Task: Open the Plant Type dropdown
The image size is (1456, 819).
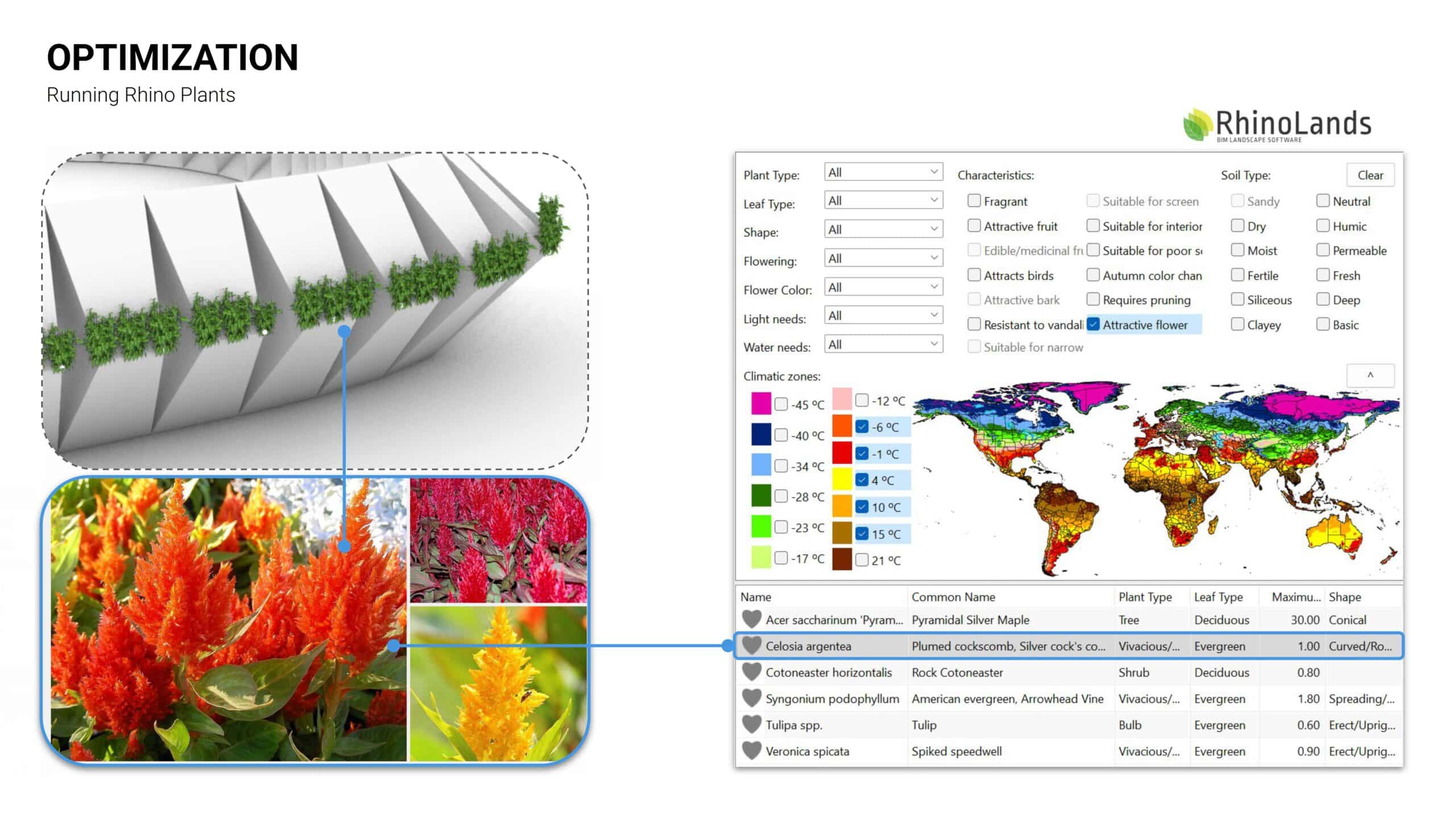Action: tap(883, 172)
